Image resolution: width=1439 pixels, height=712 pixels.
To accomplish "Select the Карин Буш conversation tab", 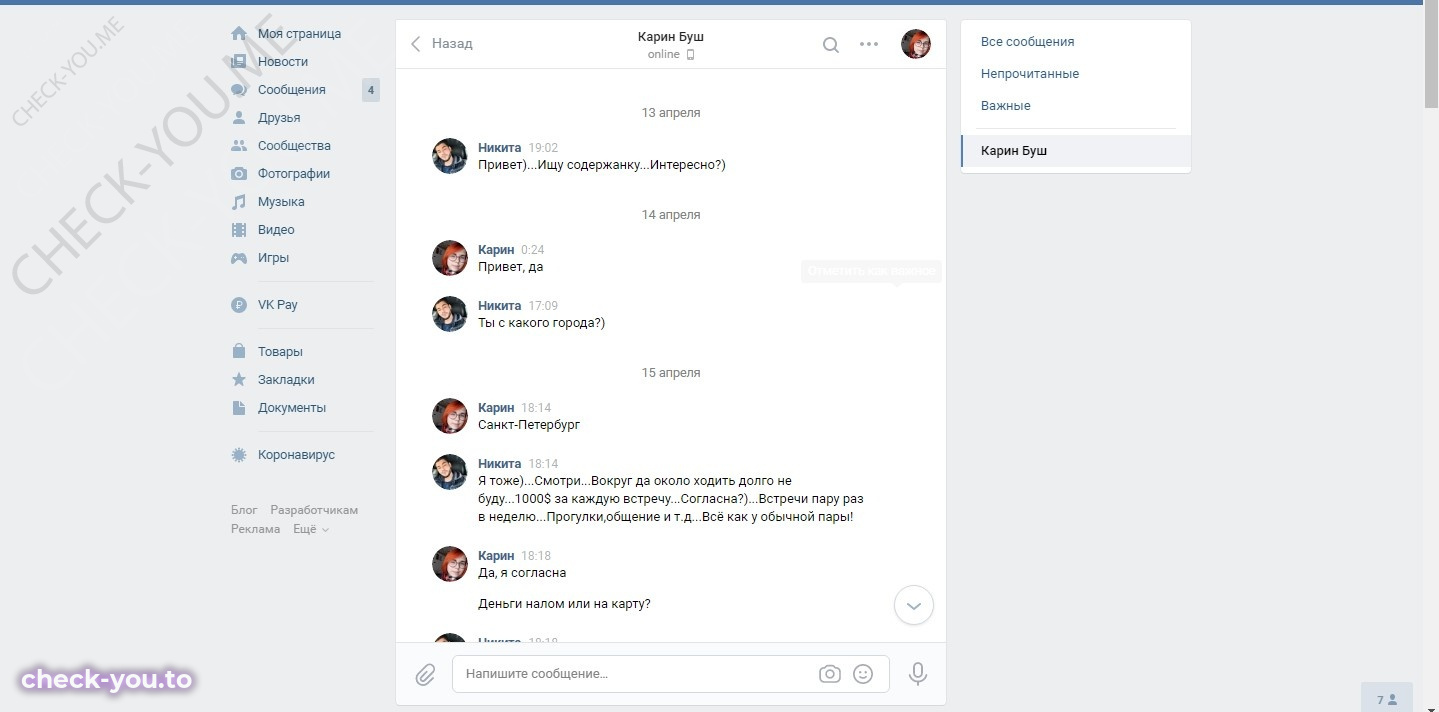I will coord(1076,151).
